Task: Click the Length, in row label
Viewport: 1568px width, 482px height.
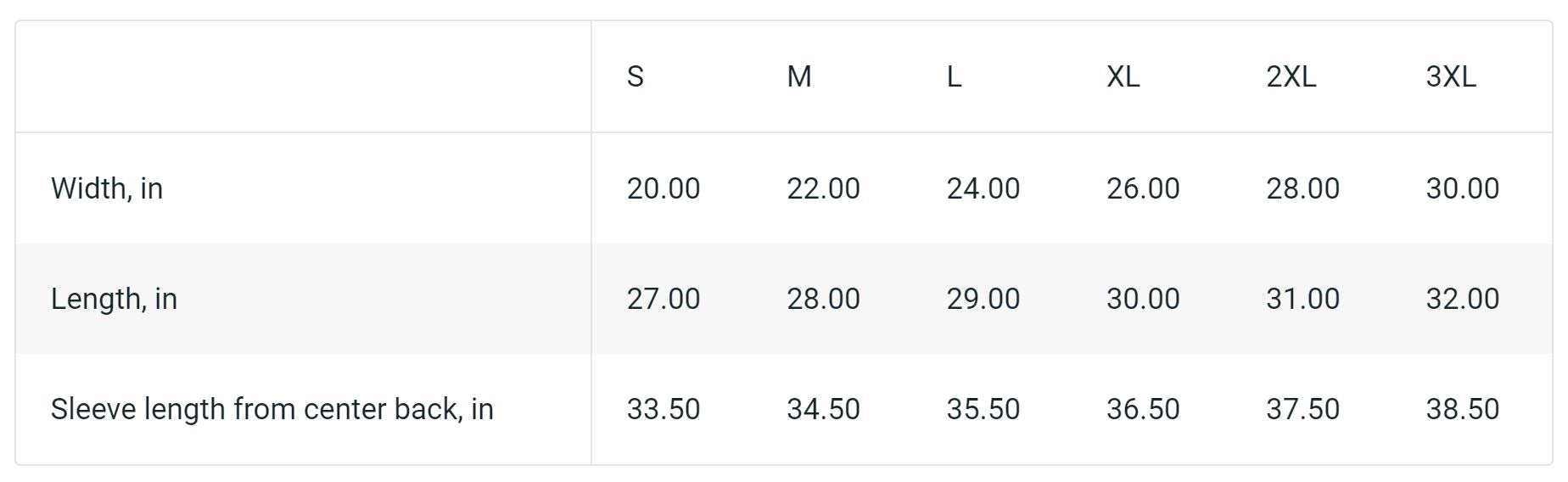Action: point(114,299)
